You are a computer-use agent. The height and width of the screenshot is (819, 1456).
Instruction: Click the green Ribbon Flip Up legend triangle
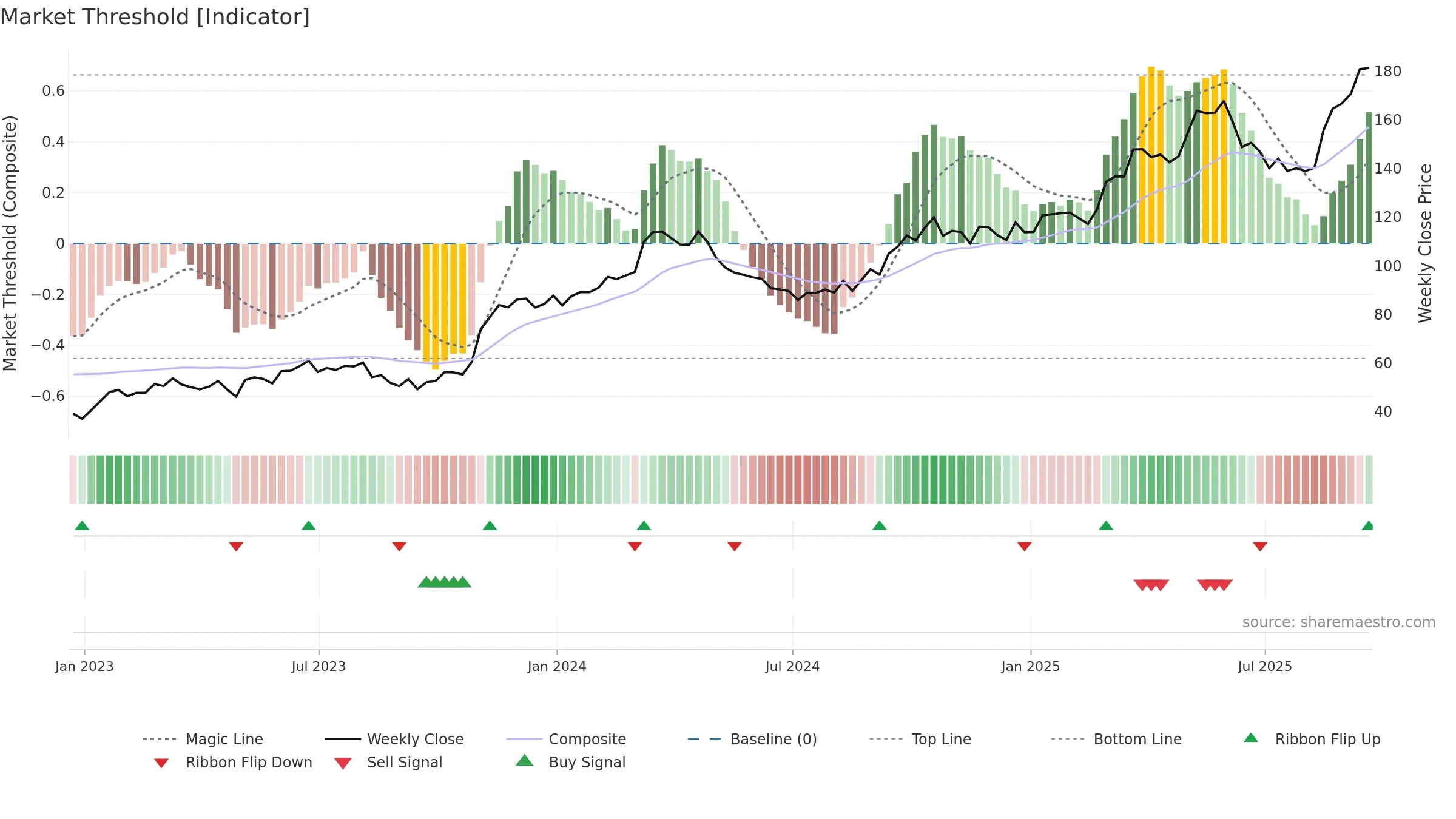(x=1251, y=738)
